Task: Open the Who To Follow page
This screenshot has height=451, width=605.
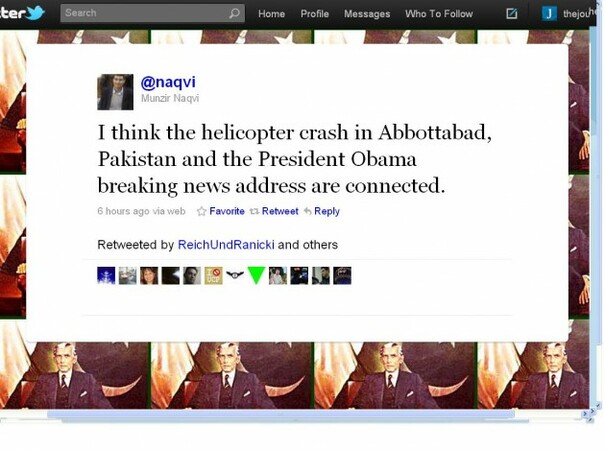Action: (x=439, y=14)
